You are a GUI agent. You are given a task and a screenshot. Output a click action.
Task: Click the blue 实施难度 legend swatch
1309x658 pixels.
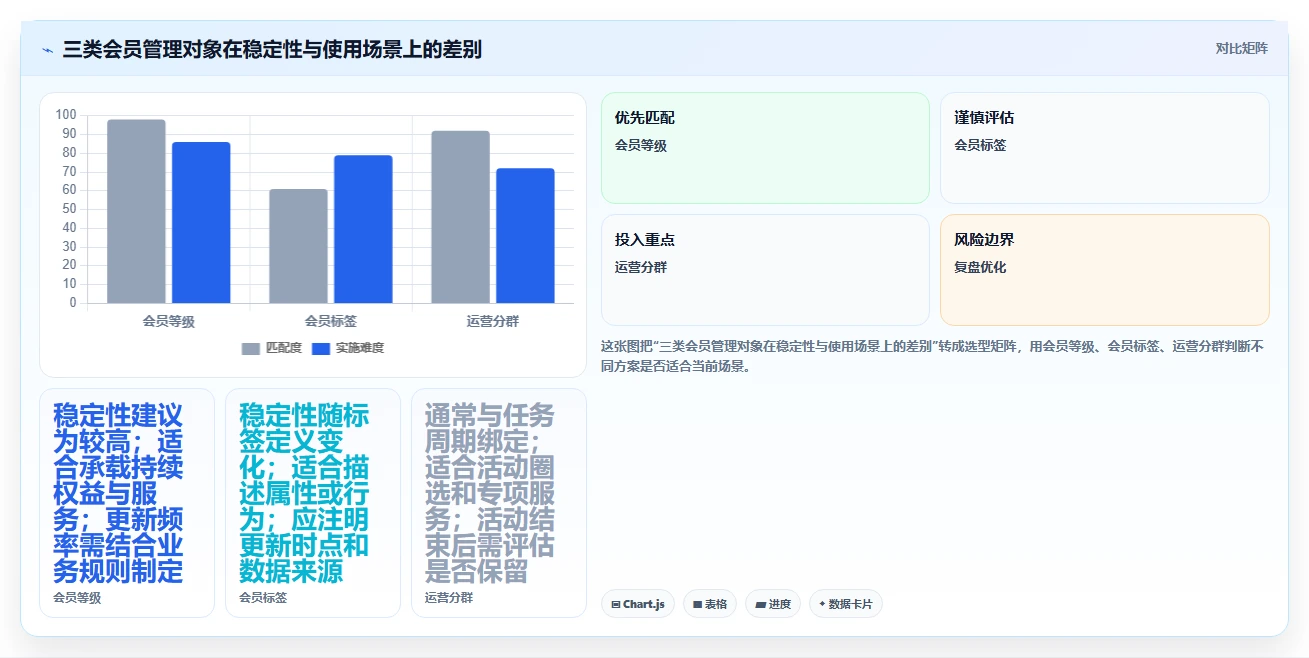(x=321, y=348)
